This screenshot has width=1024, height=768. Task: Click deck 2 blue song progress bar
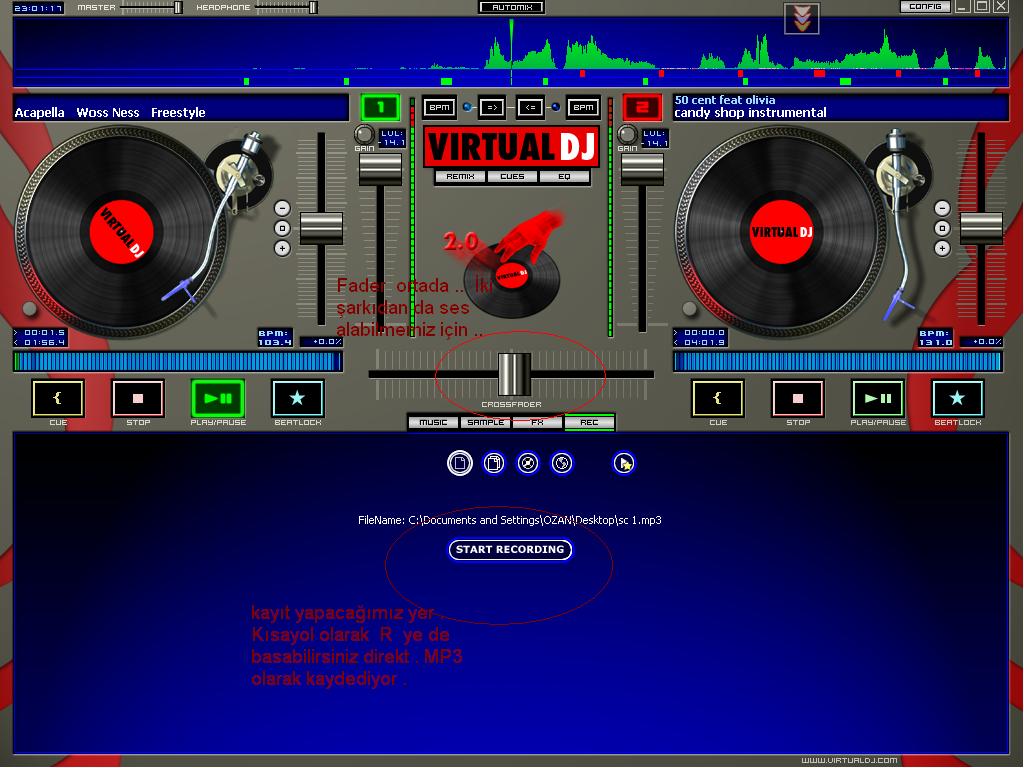[837, 362]
